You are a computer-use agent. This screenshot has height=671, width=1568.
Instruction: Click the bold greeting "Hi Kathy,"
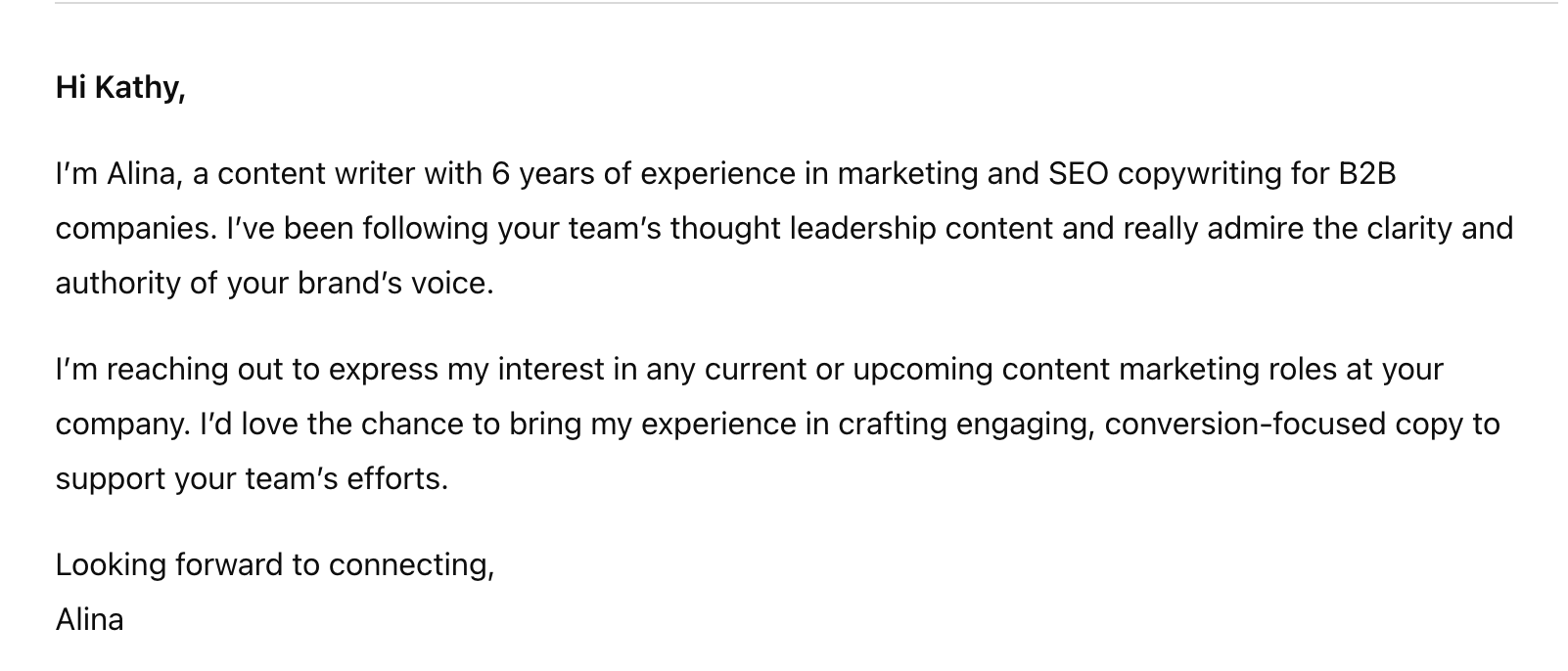coord(120,88)
